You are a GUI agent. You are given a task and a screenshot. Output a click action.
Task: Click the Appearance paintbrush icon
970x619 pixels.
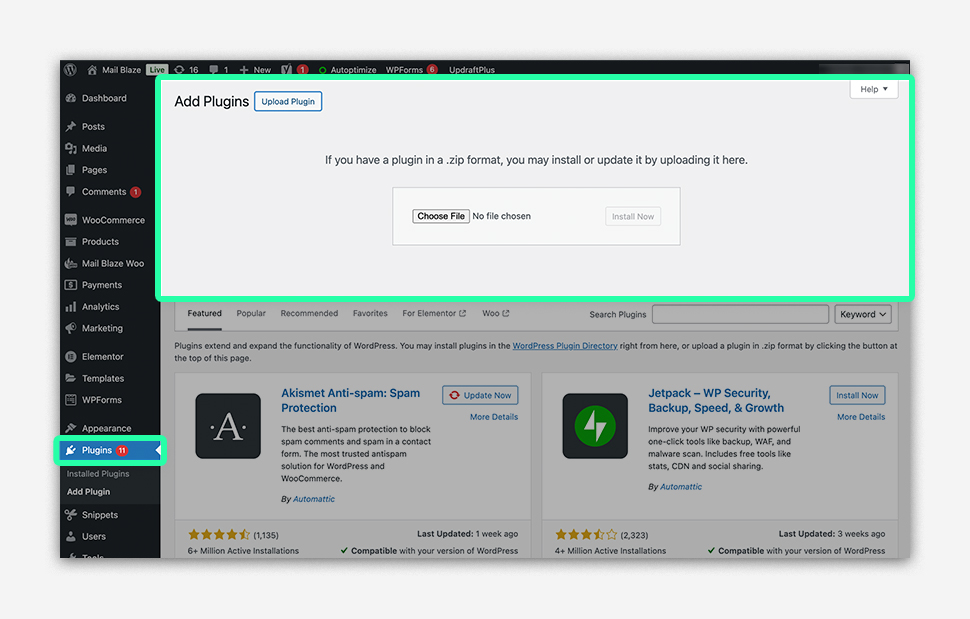(71, 428)
